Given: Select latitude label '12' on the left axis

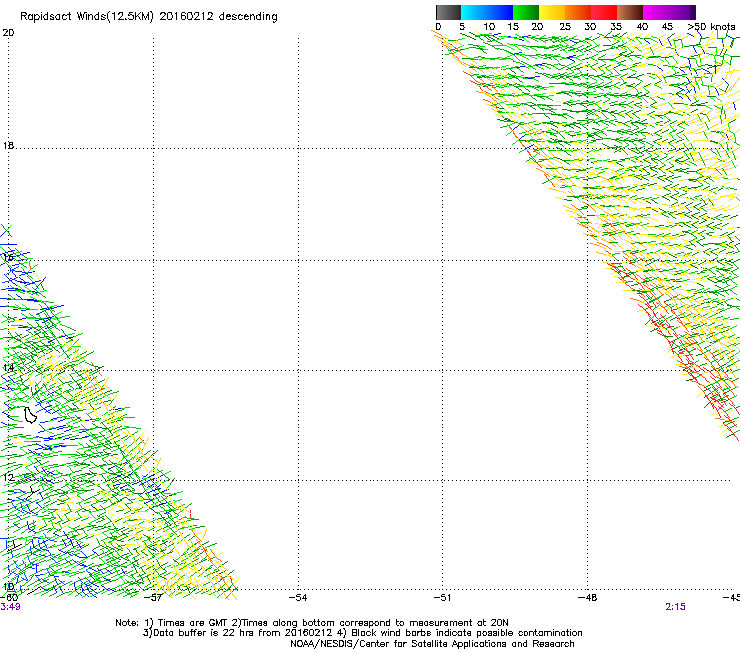Looking at the screenshot, I should pos(8,477).
